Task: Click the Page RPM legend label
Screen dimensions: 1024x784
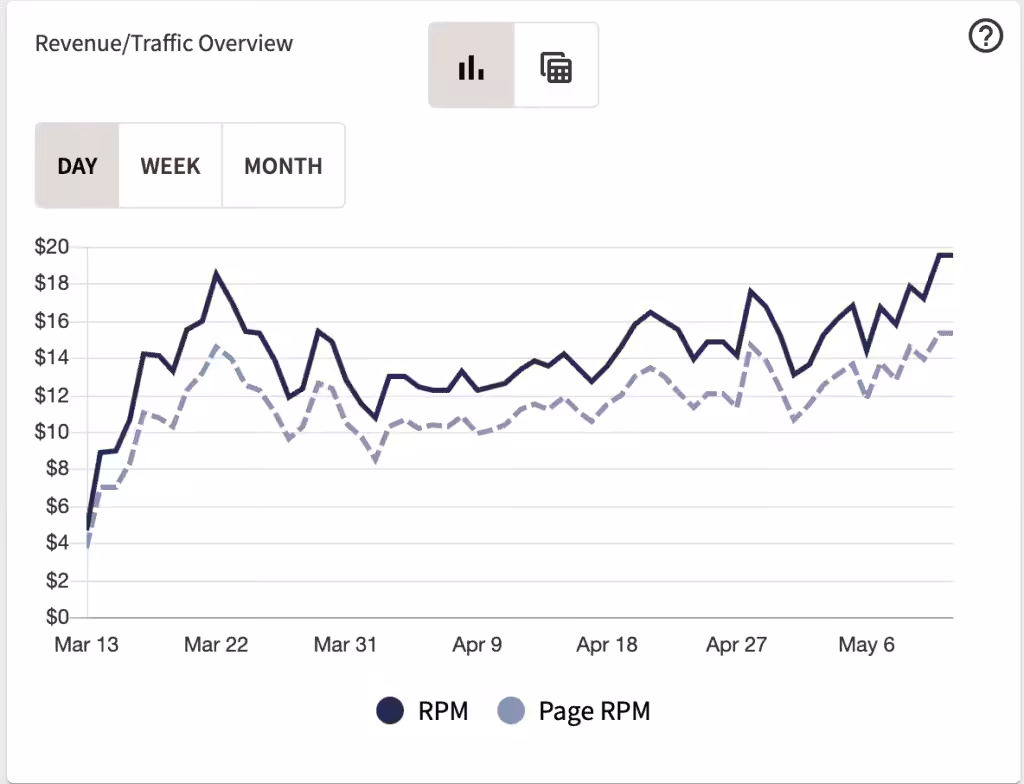Action: coord(594,711)
